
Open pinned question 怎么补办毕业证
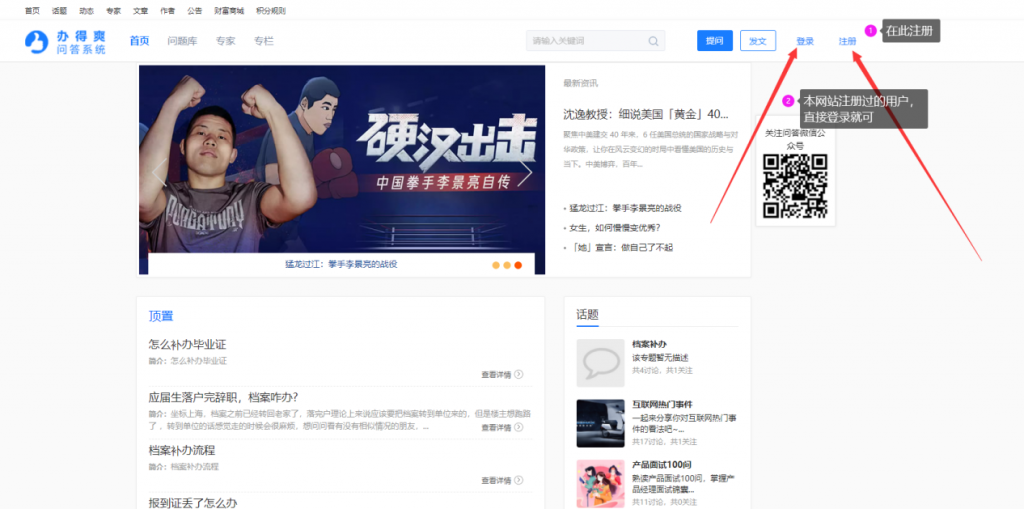(187, 344)
